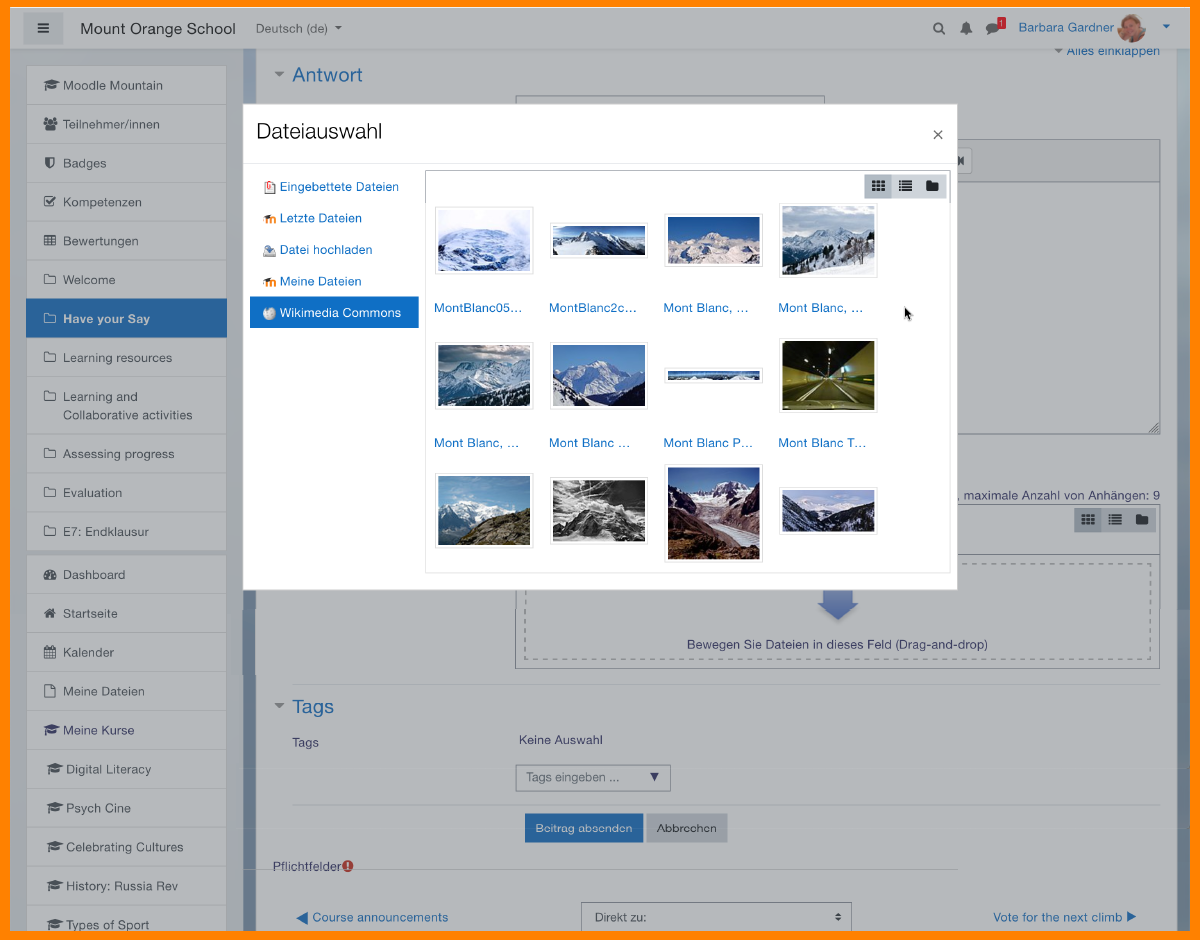Switch file picker to folder tree view
Screen dimensions: 1200x940
point(932,186)
